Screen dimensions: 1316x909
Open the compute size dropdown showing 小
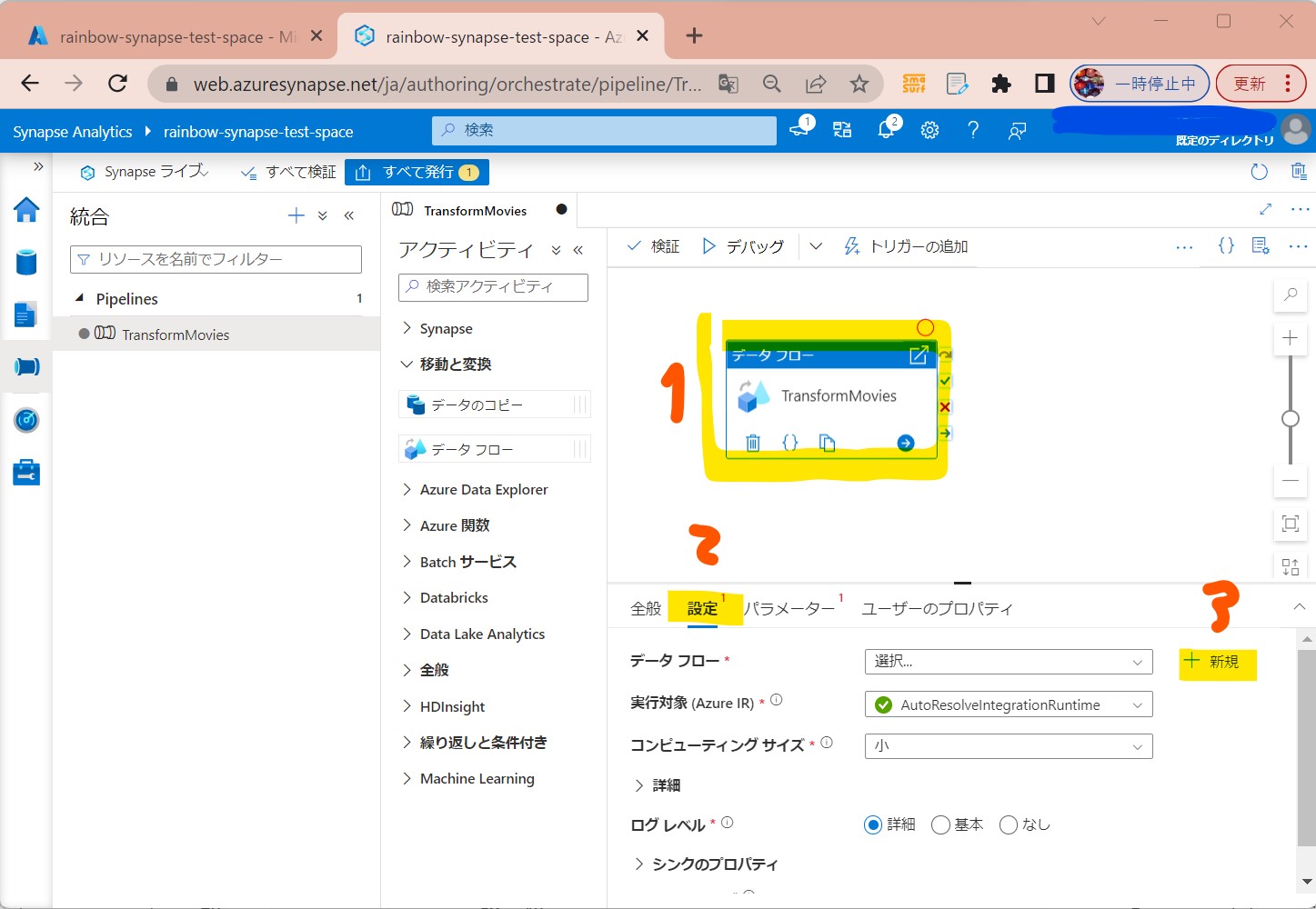point(1009,746)
